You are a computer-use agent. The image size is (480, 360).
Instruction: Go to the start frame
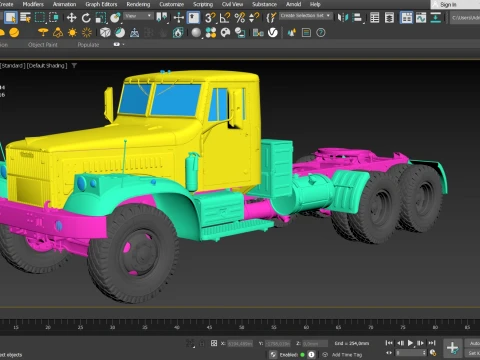389,343
